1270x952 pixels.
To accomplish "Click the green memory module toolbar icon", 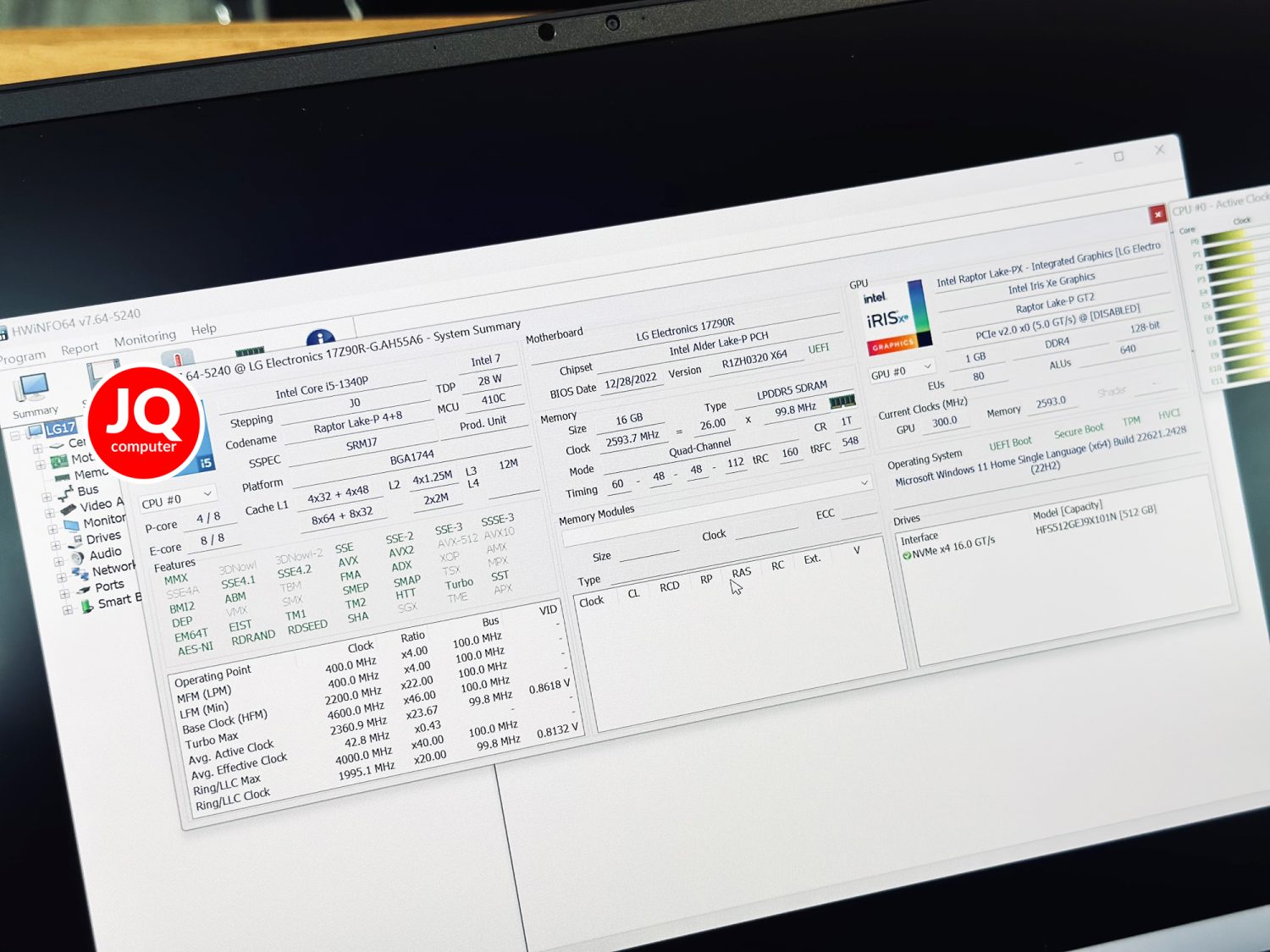I will tap(250, 349).
